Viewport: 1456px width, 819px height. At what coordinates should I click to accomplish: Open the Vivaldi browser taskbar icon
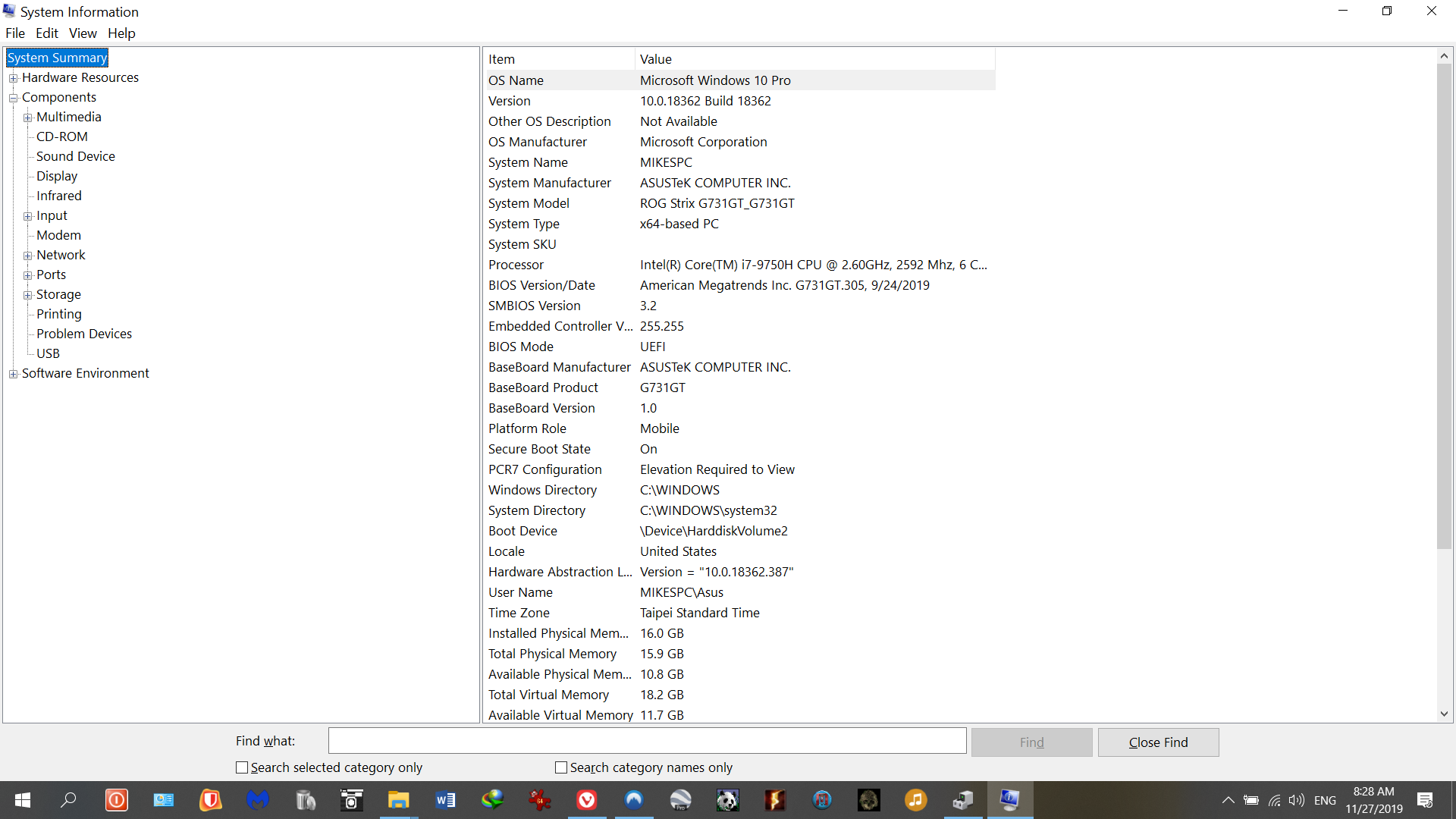587,800
